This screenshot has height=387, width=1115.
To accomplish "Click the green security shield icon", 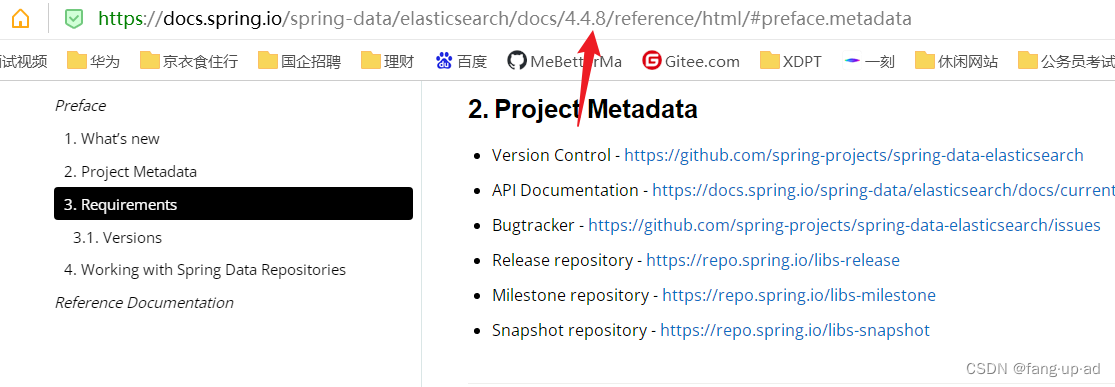I will coord(73,19).
